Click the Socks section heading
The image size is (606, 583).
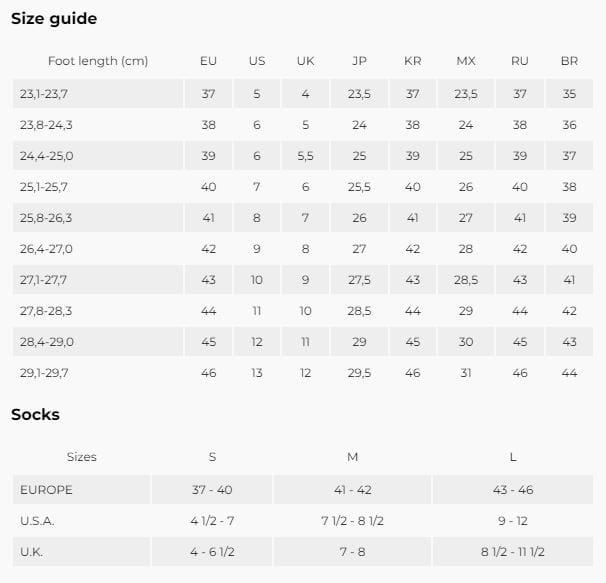tap(35, 414)
